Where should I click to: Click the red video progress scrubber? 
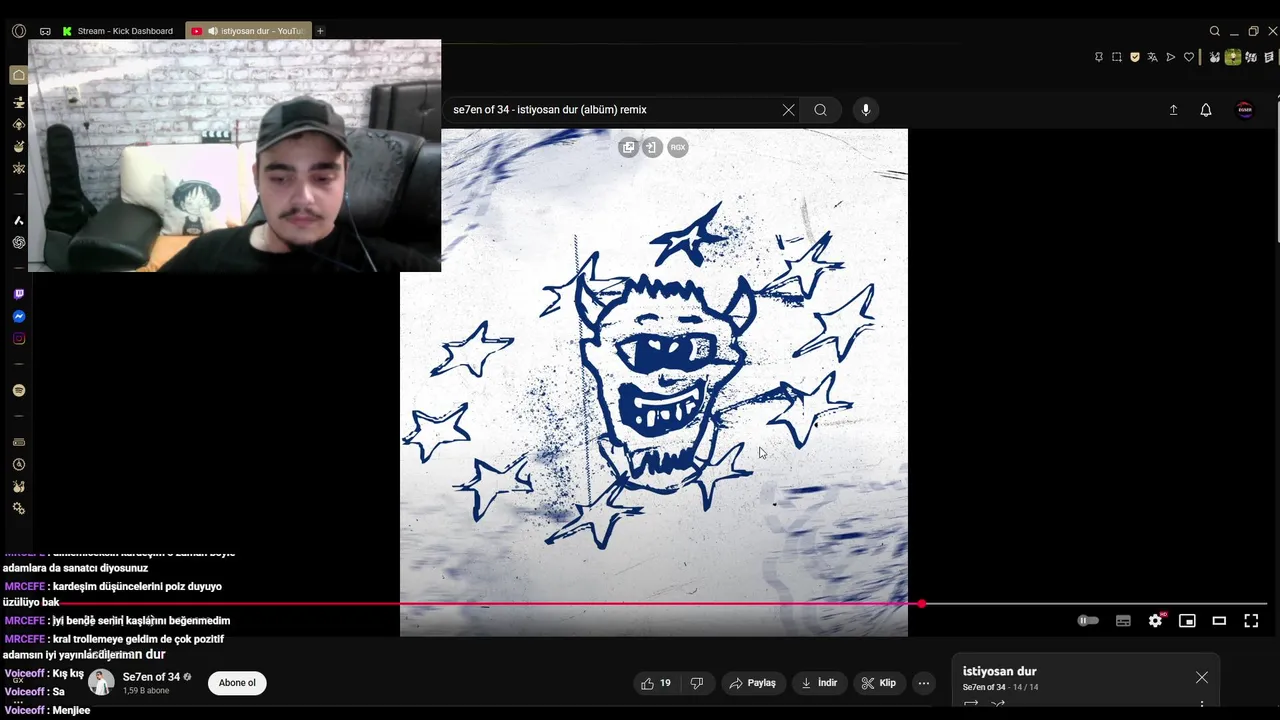pos(921,604)
